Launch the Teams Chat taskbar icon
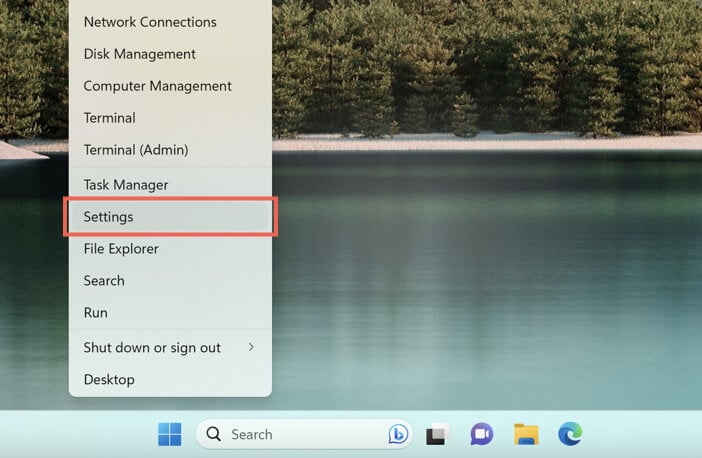702x458 pixels. [482, 434]
